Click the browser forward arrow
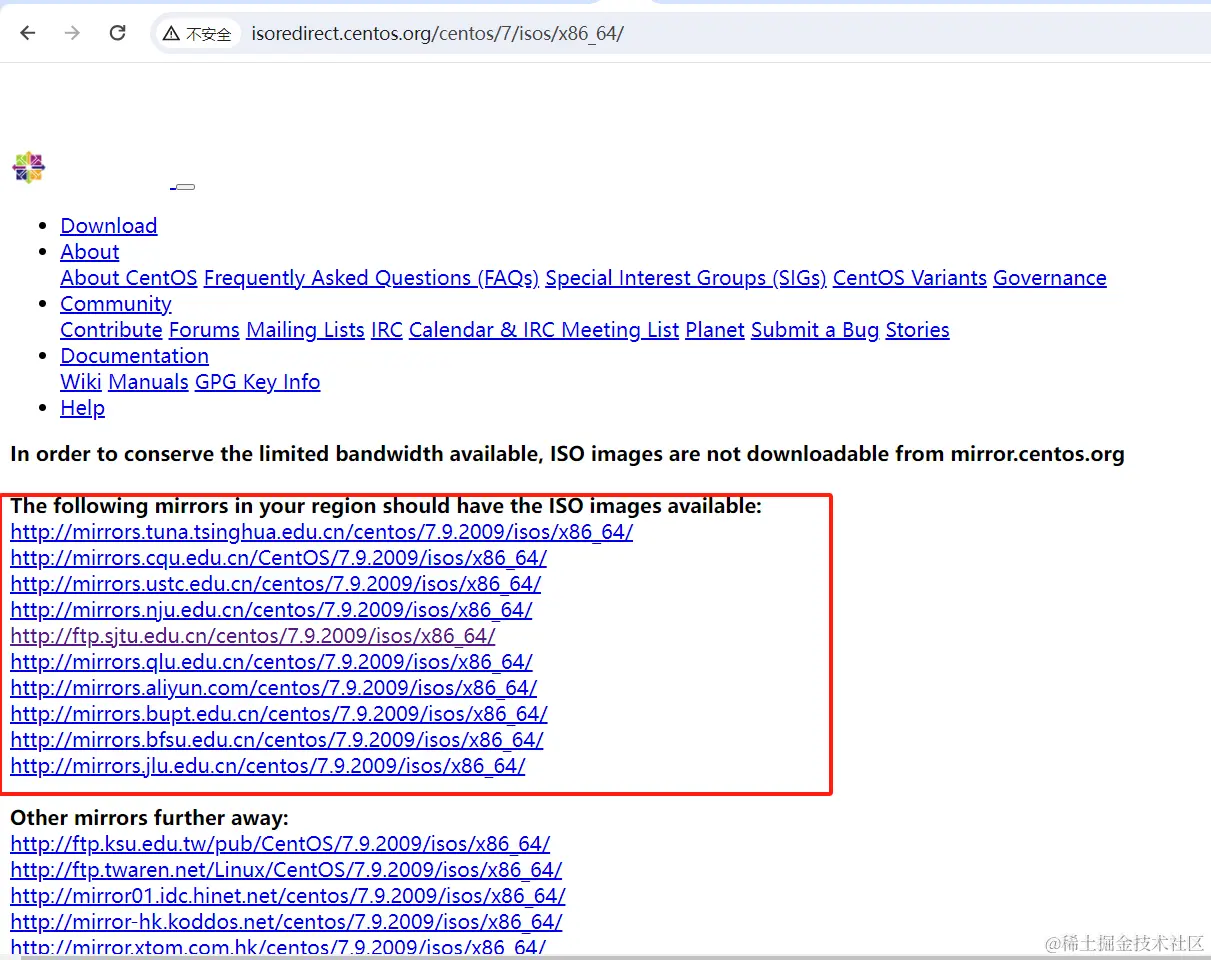Screen dimensions: 1211x960 72,33
